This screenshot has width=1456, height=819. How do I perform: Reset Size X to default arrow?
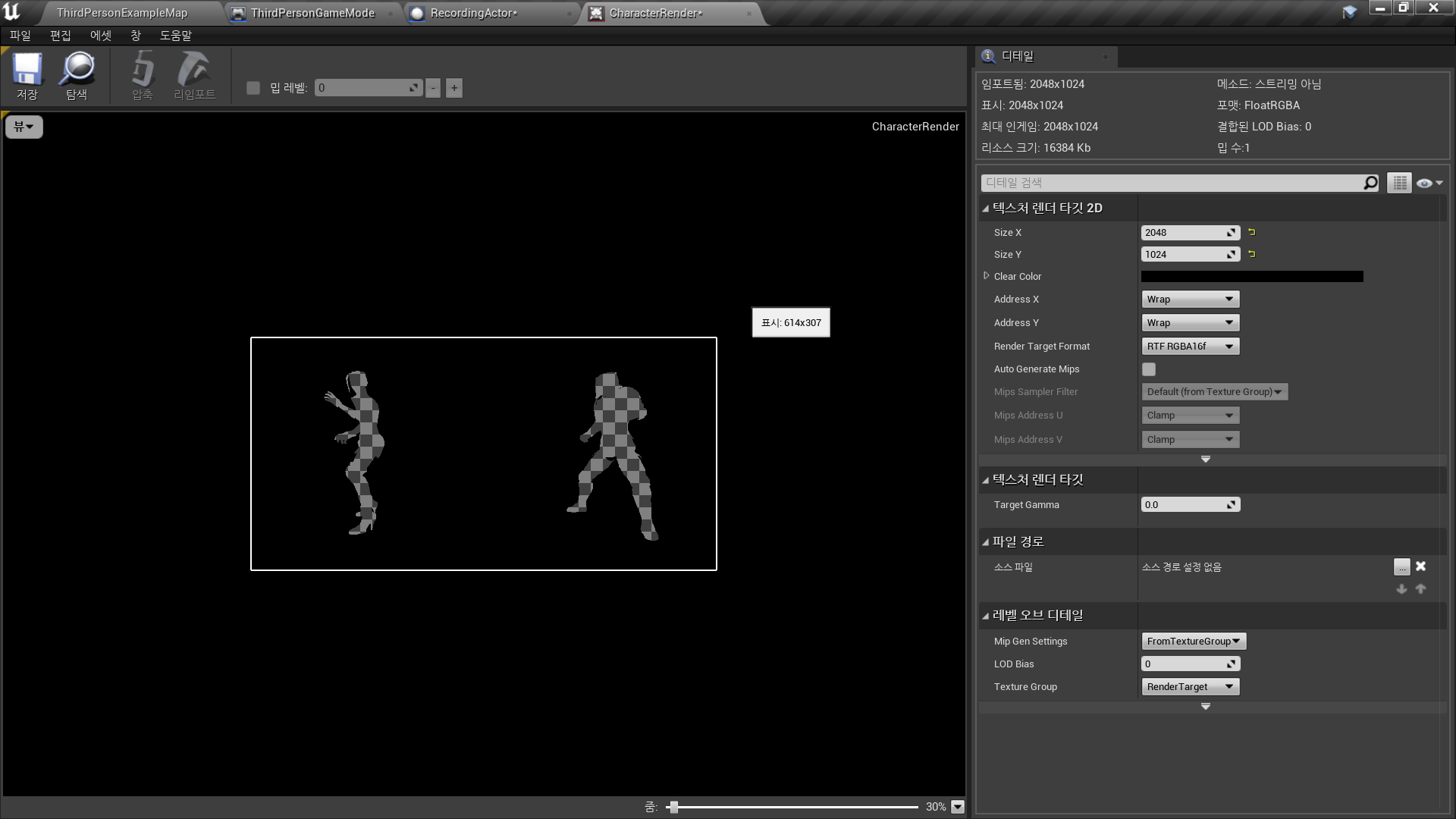click(x=1252, y=232)
